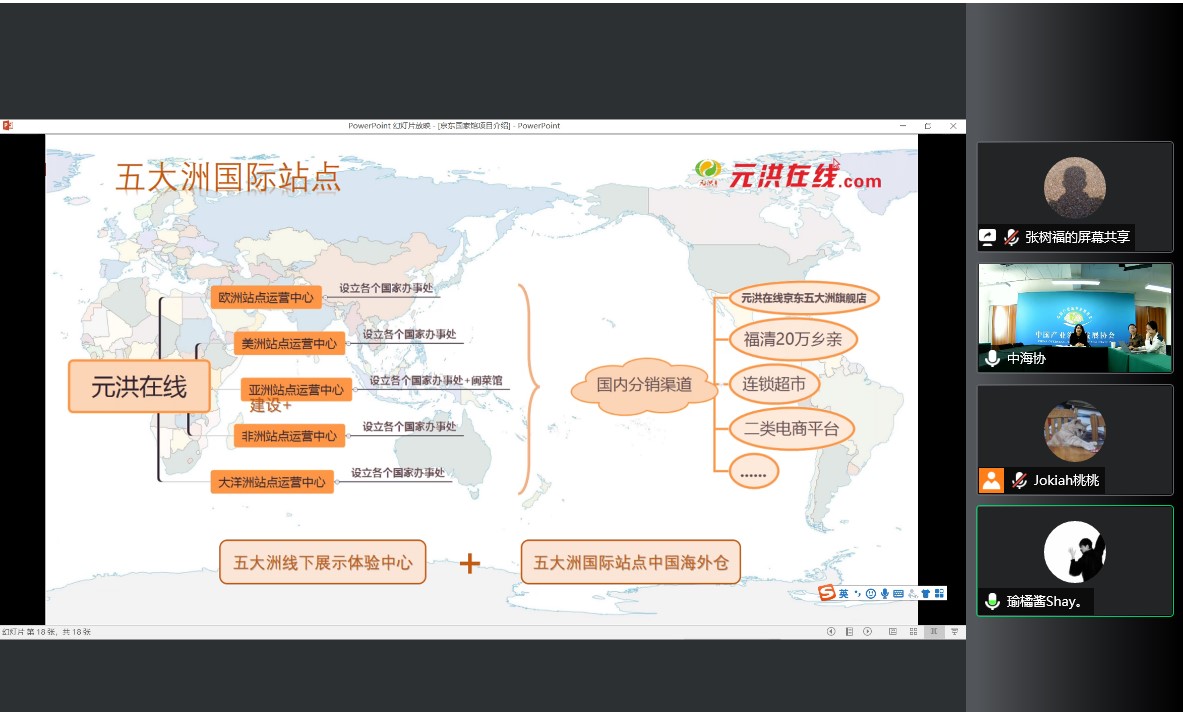Switch to Slide Sorter view
The width and height of the screenshot is (1183, 712).
tap(914, 631)
